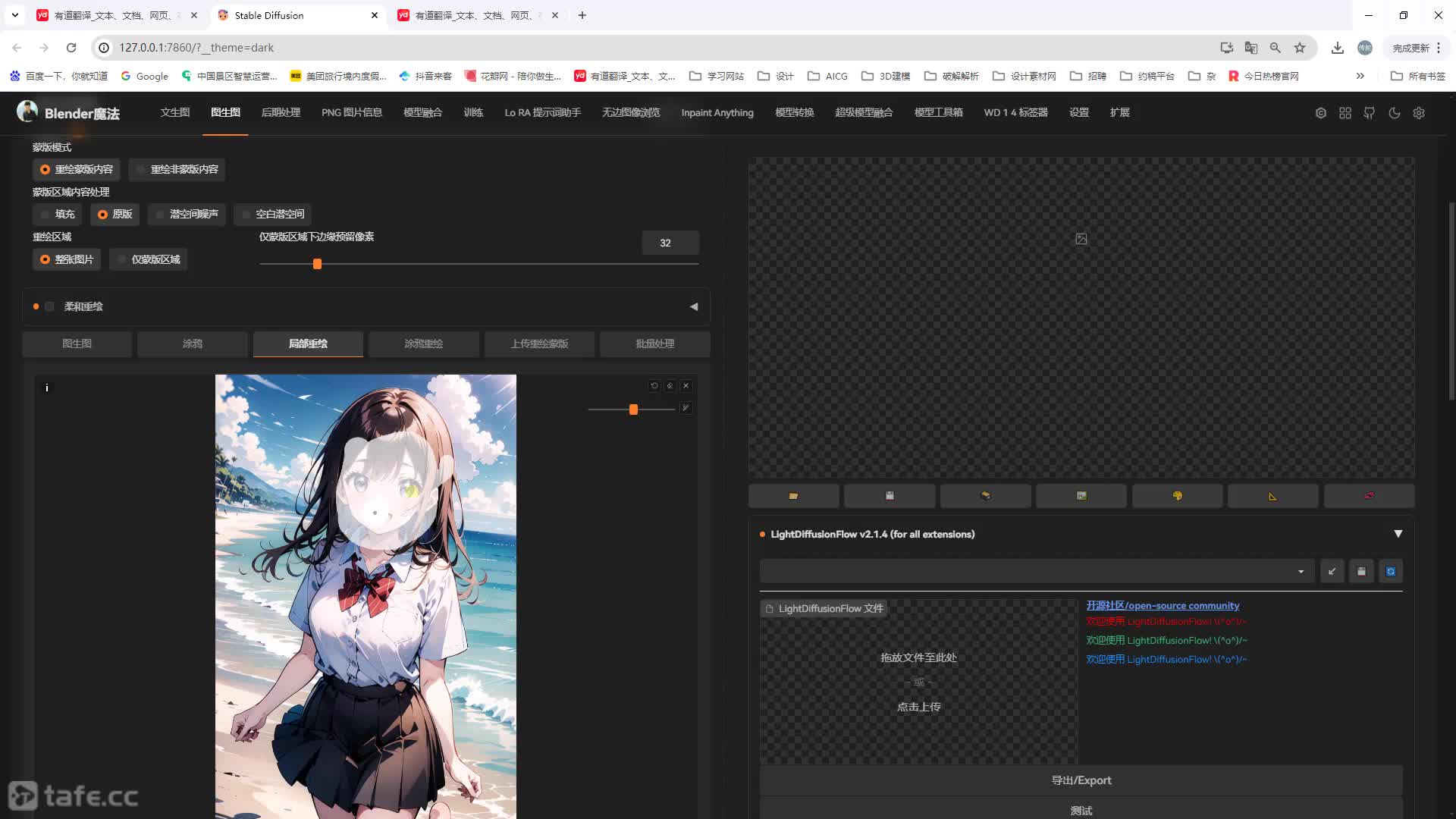
Task: Click the arrow apply button in LightDiffusionFlow
Action: [1332, 572]
